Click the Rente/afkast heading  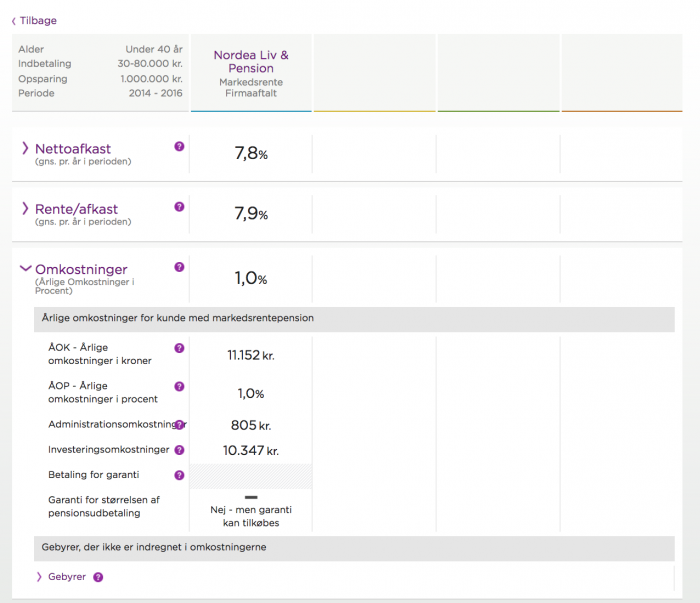pyautogui.click(x=76, y=209)
